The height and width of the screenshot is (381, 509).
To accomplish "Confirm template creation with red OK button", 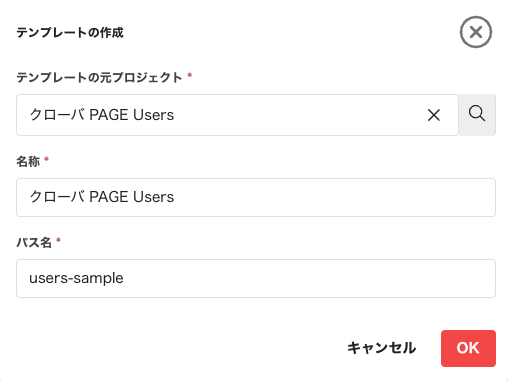I will (468, 348).
